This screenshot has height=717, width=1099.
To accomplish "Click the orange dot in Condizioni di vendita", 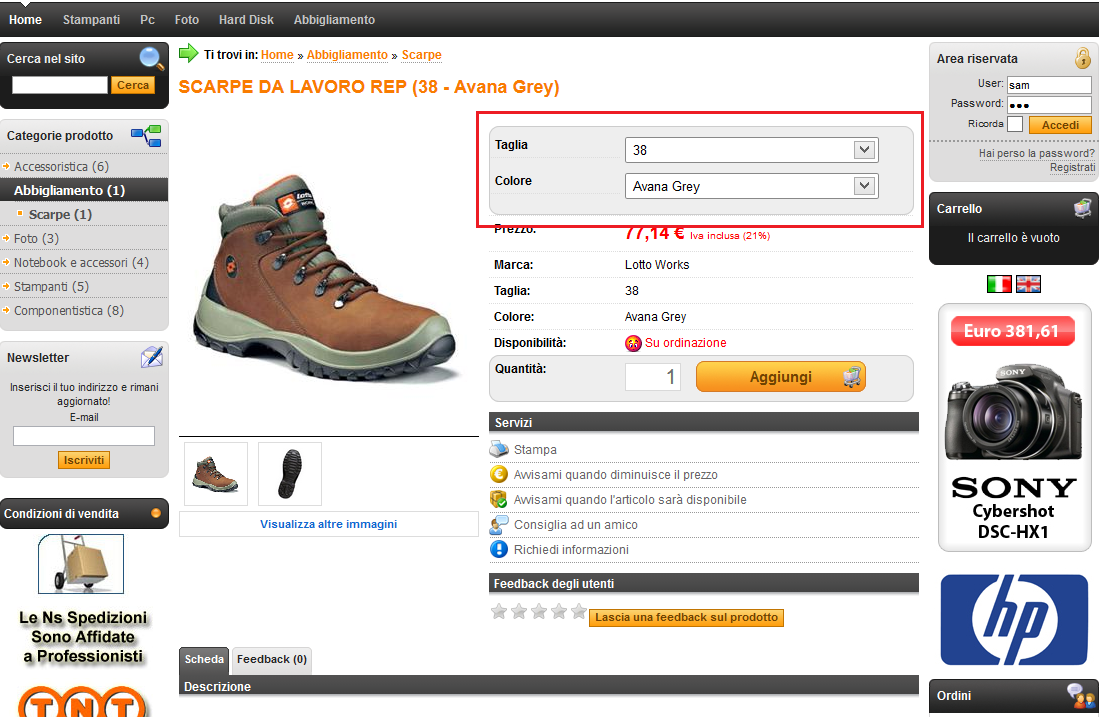I will (156, 513).
